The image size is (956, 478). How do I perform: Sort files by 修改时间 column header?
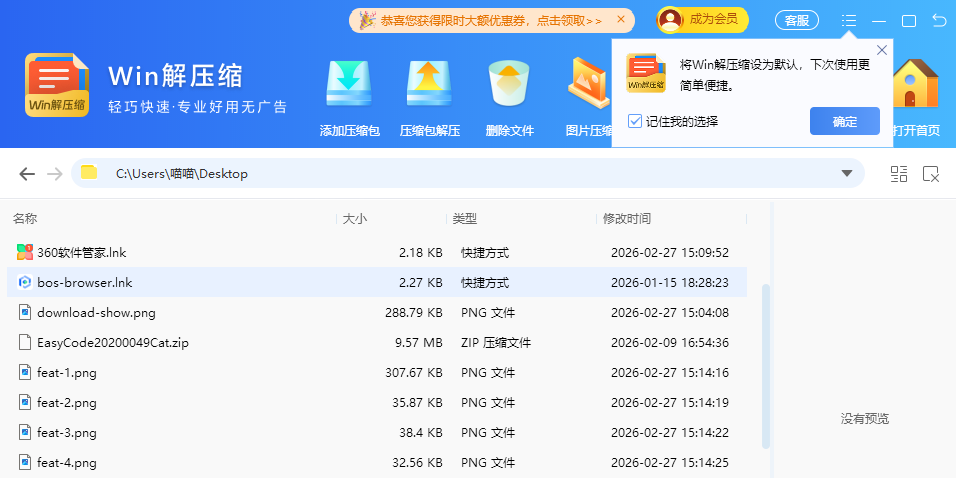click(x=626, y=218)
